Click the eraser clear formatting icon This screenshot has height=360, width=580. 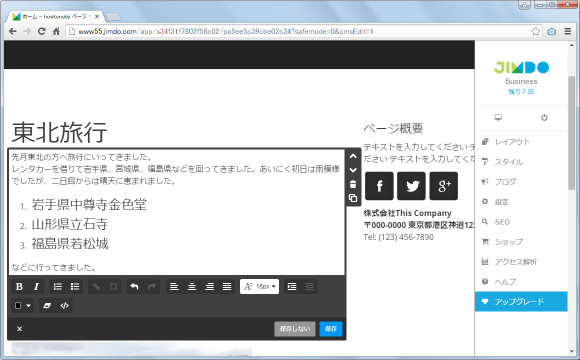(x=47, y=306)
